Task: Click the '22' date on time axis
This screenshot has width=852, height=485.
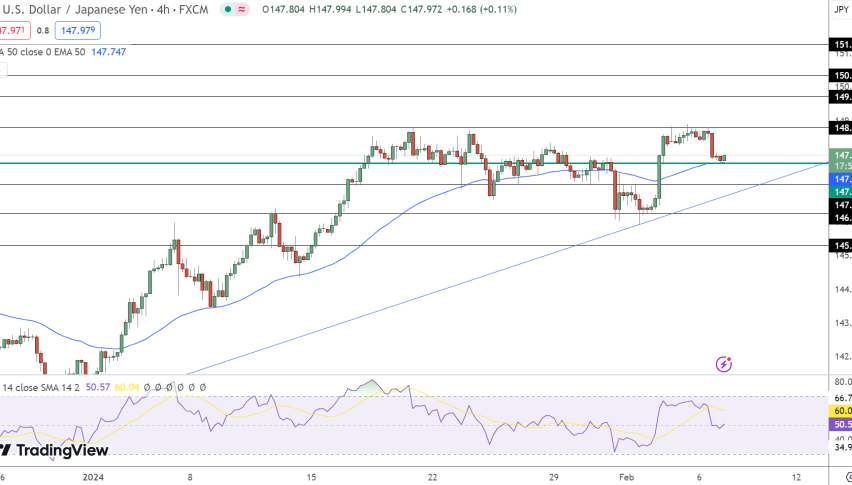Action: click(432, 477)
